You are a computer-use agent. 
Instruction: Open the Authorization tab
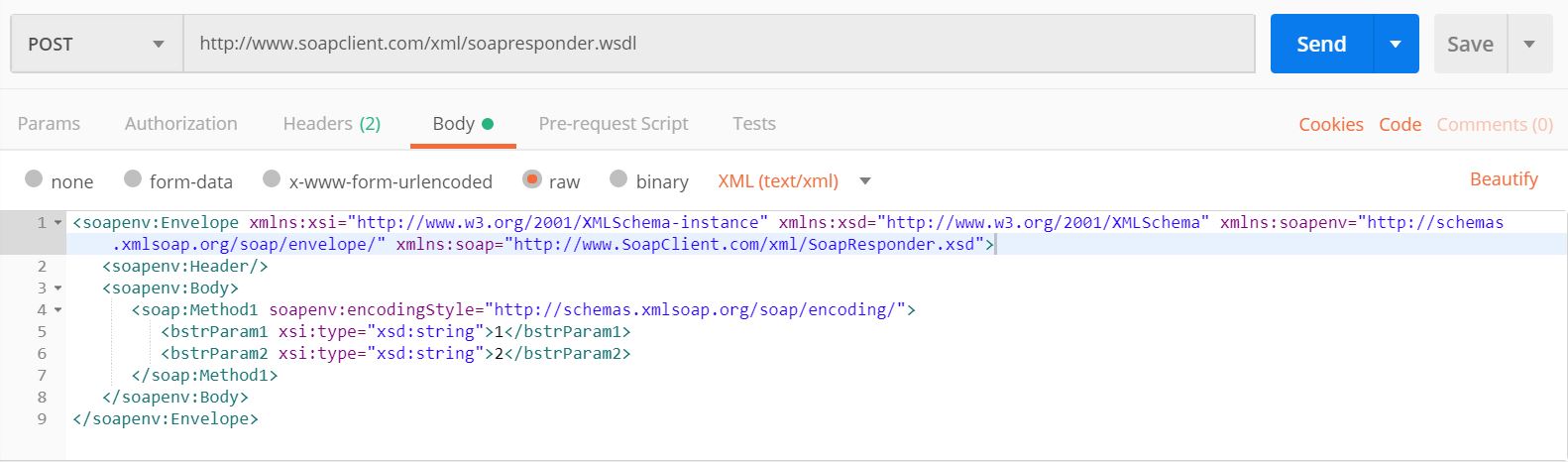point(180,124)
